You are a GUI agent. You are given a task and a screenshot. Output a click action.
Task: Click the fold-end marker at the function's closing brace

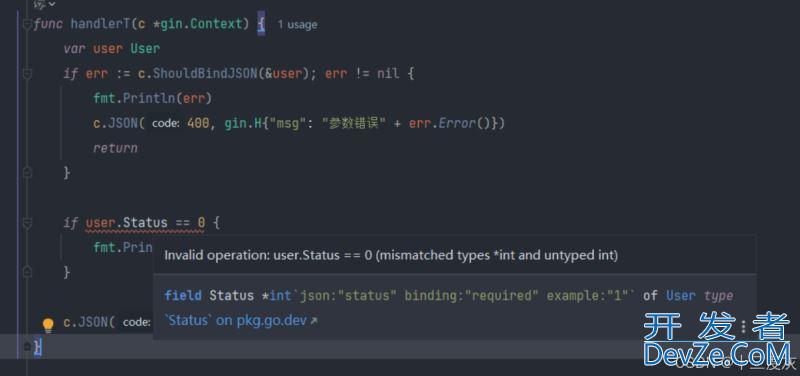point(28,347)
